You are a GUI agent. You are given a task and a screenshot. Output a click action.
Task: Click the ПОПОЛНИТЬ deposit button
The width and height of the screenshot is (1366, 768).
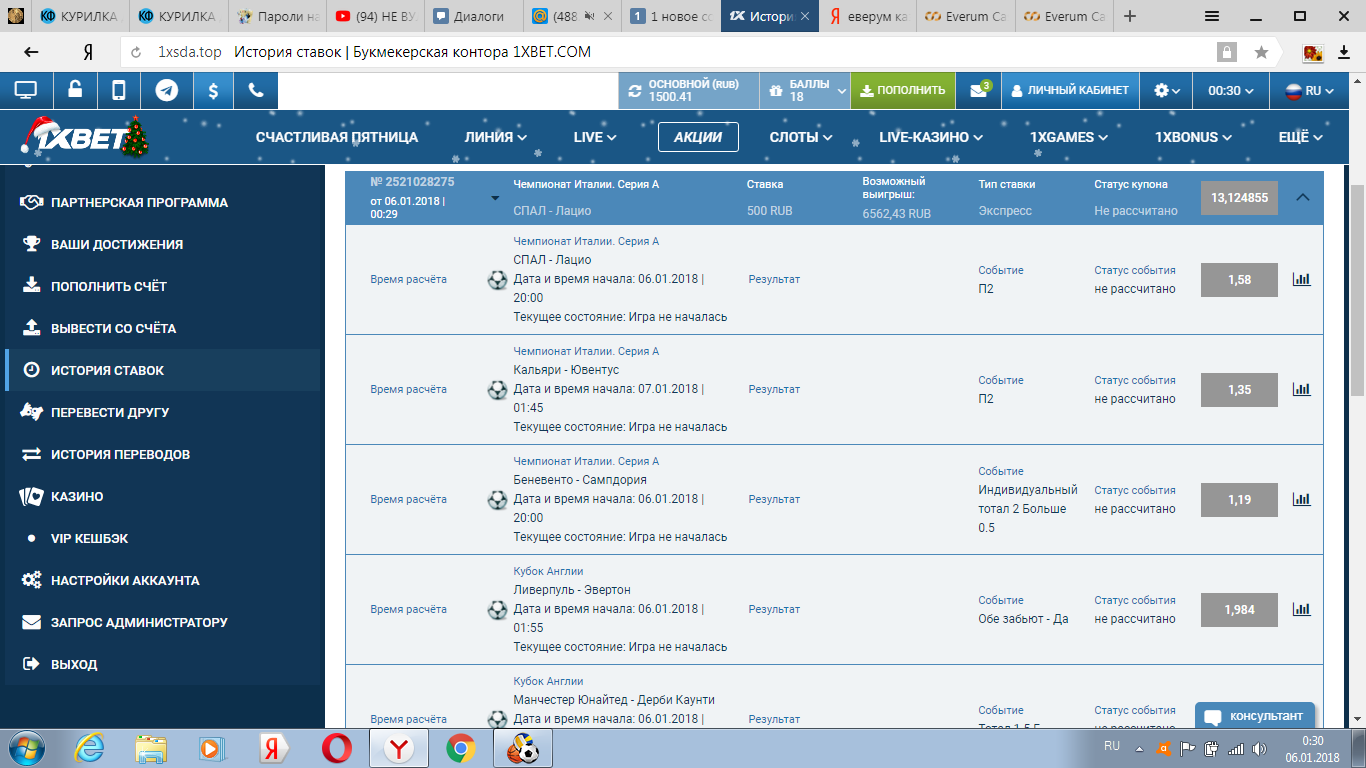click(902, 90)
